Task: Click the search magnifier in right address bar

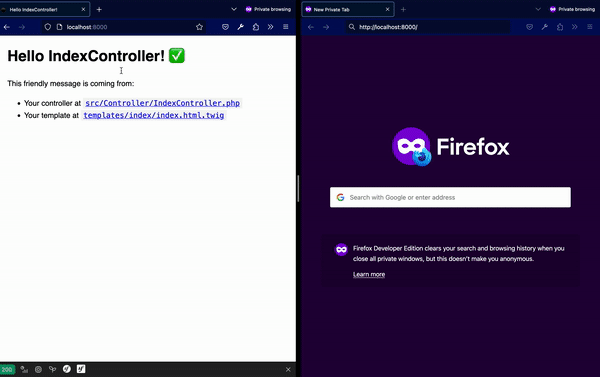Action: click(x=352, y=27)
